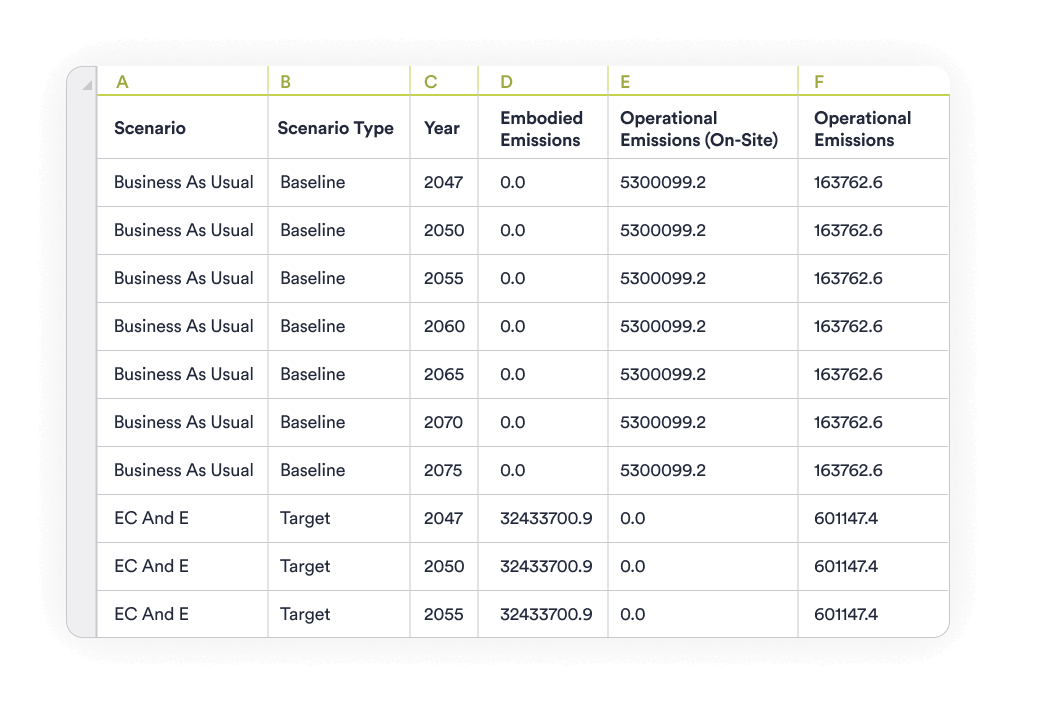Image resolution: width=1054 pixels, height=702 pixels.
Task: Click 5300099.2 in the 2075 row
Action: (x=702, y=470)
